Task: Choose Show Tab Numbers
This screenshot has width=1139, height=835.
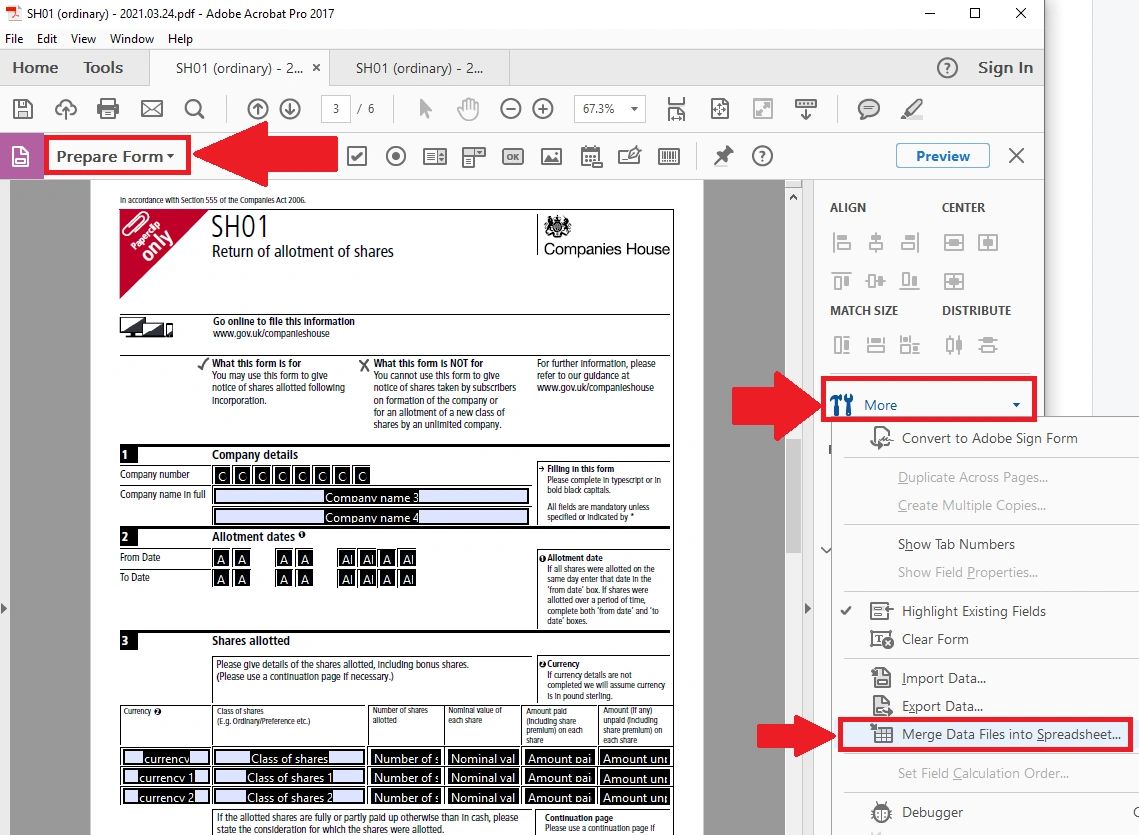Action: (956, 544)
